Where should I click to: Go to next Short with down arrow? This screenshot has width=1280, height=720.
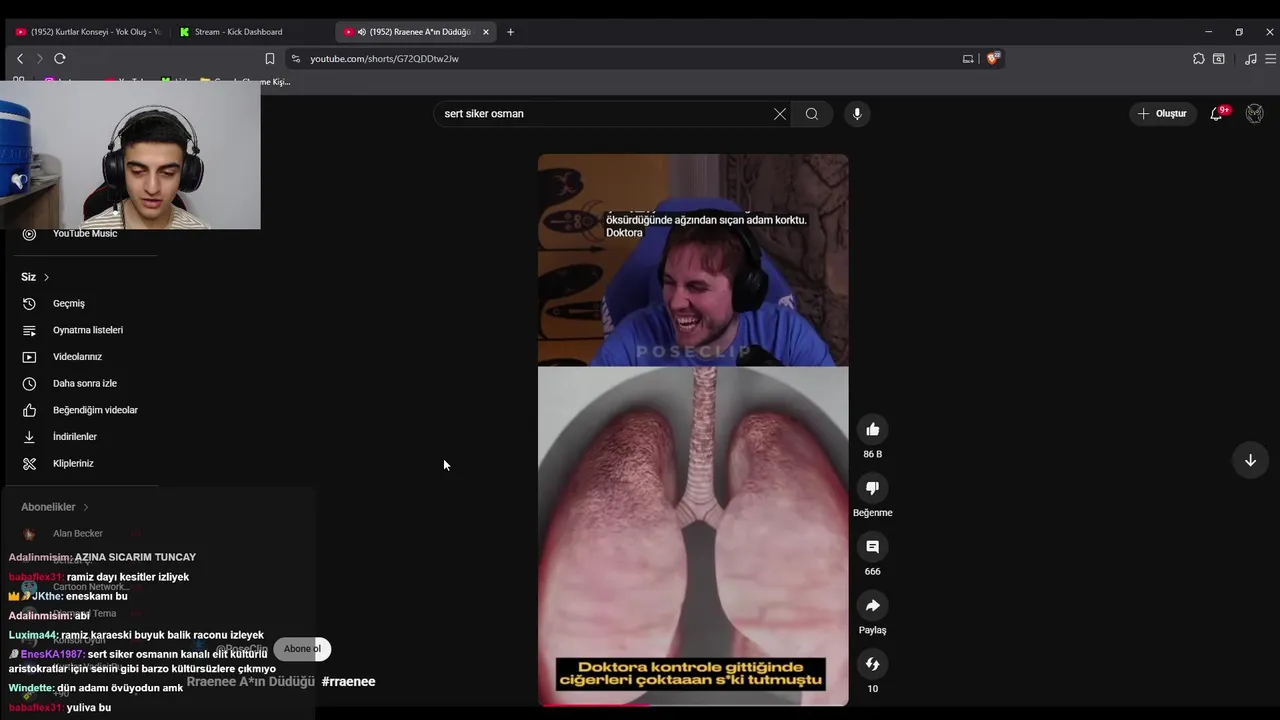click(x=1250, y=461)
